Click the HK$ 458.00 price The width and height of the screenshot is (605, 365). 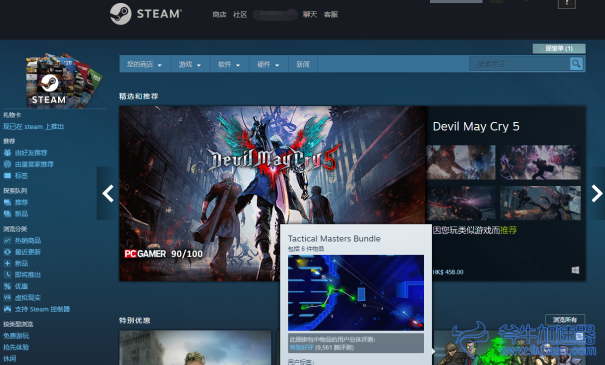click(x=448, y=272)
